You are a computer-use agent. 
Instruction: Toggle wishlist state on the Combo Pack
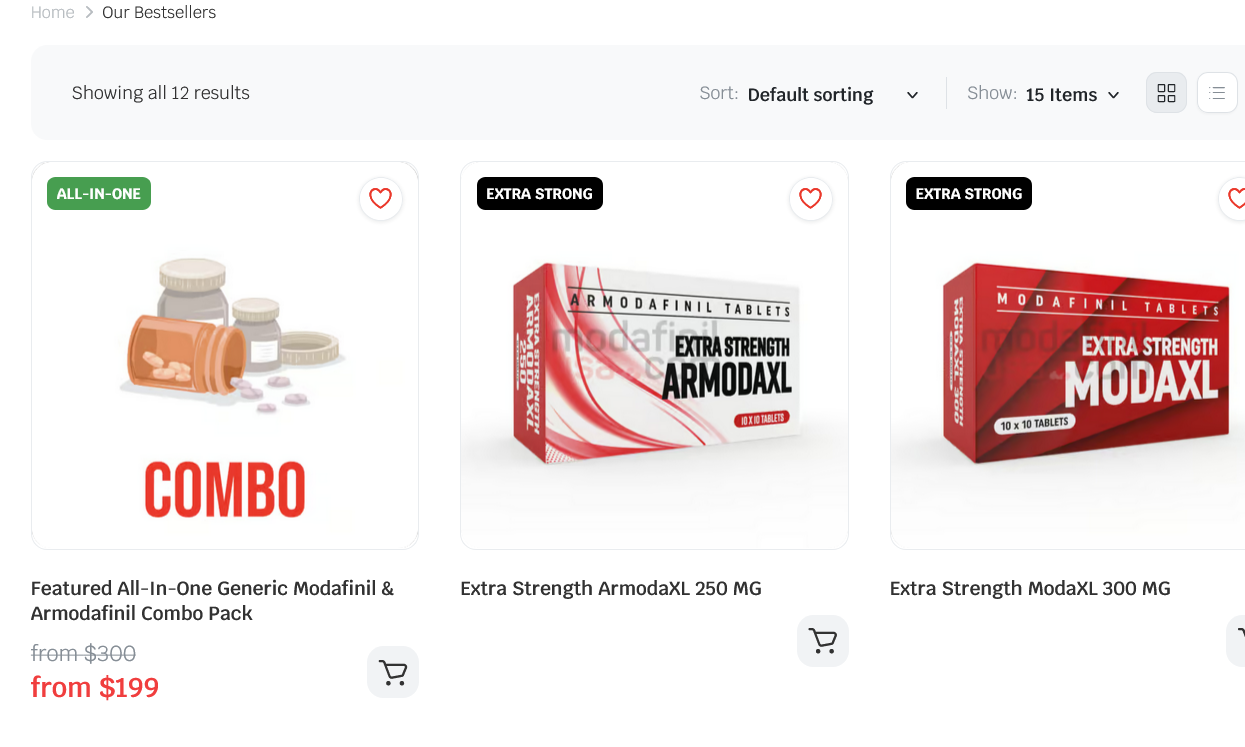(380, 199)
